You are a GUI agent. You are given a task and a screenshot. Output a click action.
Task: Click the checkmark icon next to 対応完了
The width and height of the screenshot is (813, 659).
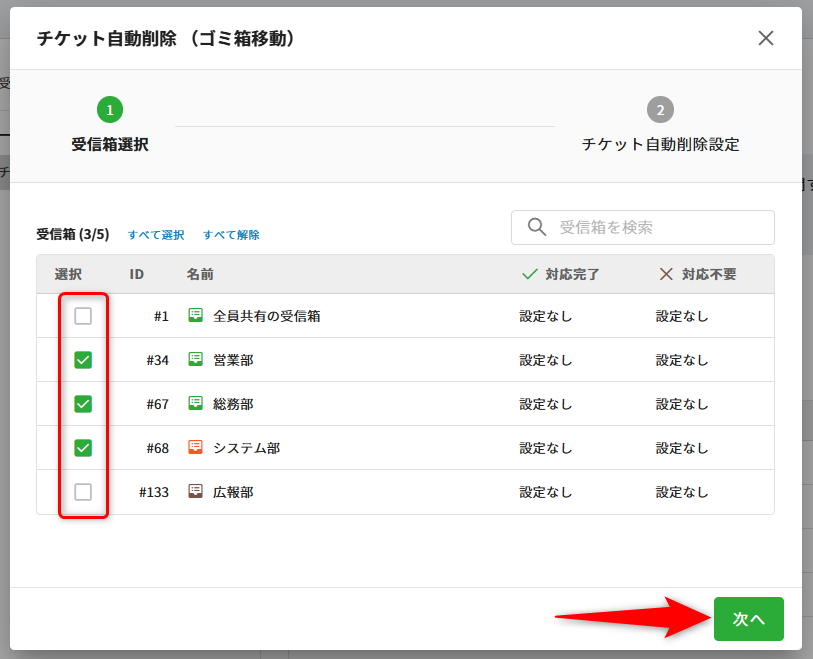pyautogui.click(x=530, y=274)
